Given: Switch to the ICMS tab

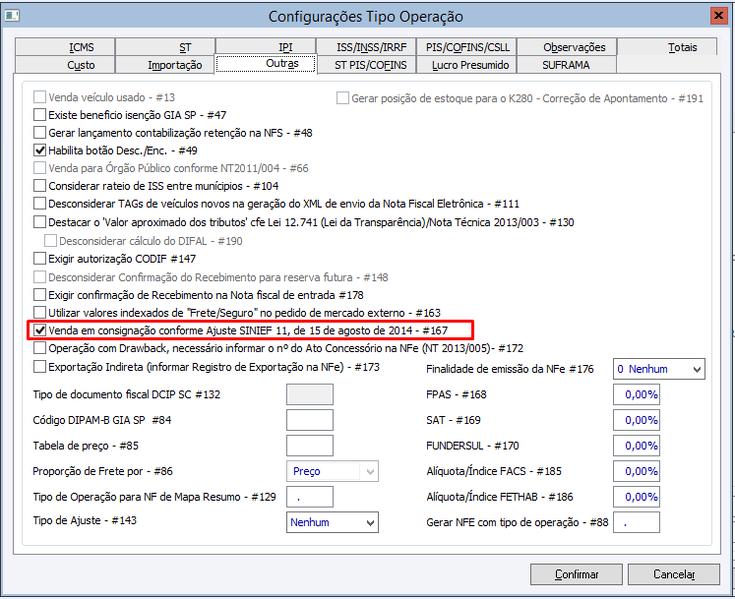Looking at the screenshot, I should point(65,47).
